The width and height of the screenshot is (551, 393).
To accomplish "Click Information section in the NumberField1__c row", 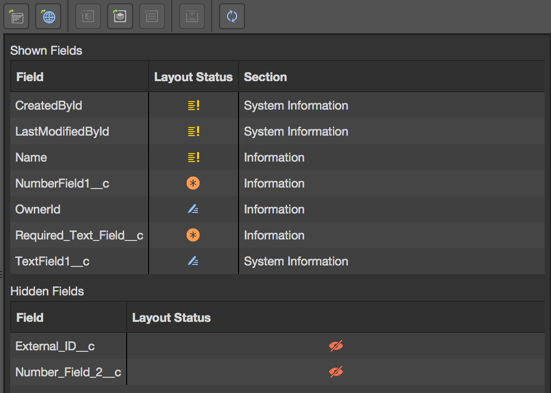I will click(x=274, y=183).
